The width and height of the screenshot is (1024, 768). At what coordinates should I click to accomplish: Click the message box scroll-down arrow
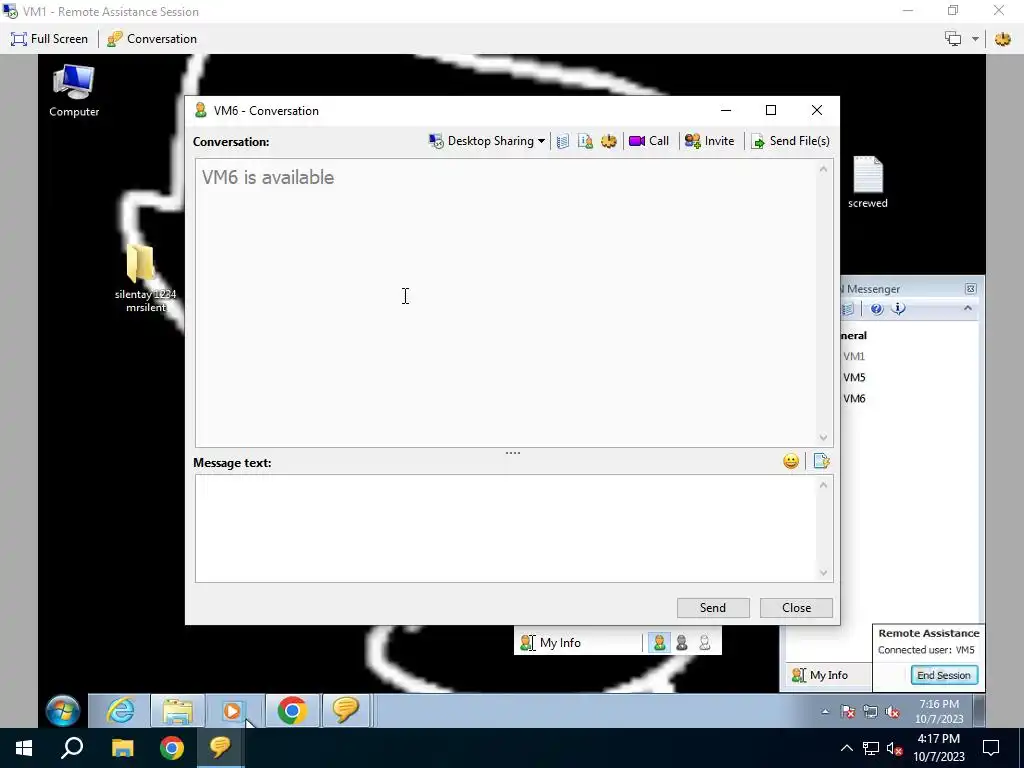click(x=824, y=573)
